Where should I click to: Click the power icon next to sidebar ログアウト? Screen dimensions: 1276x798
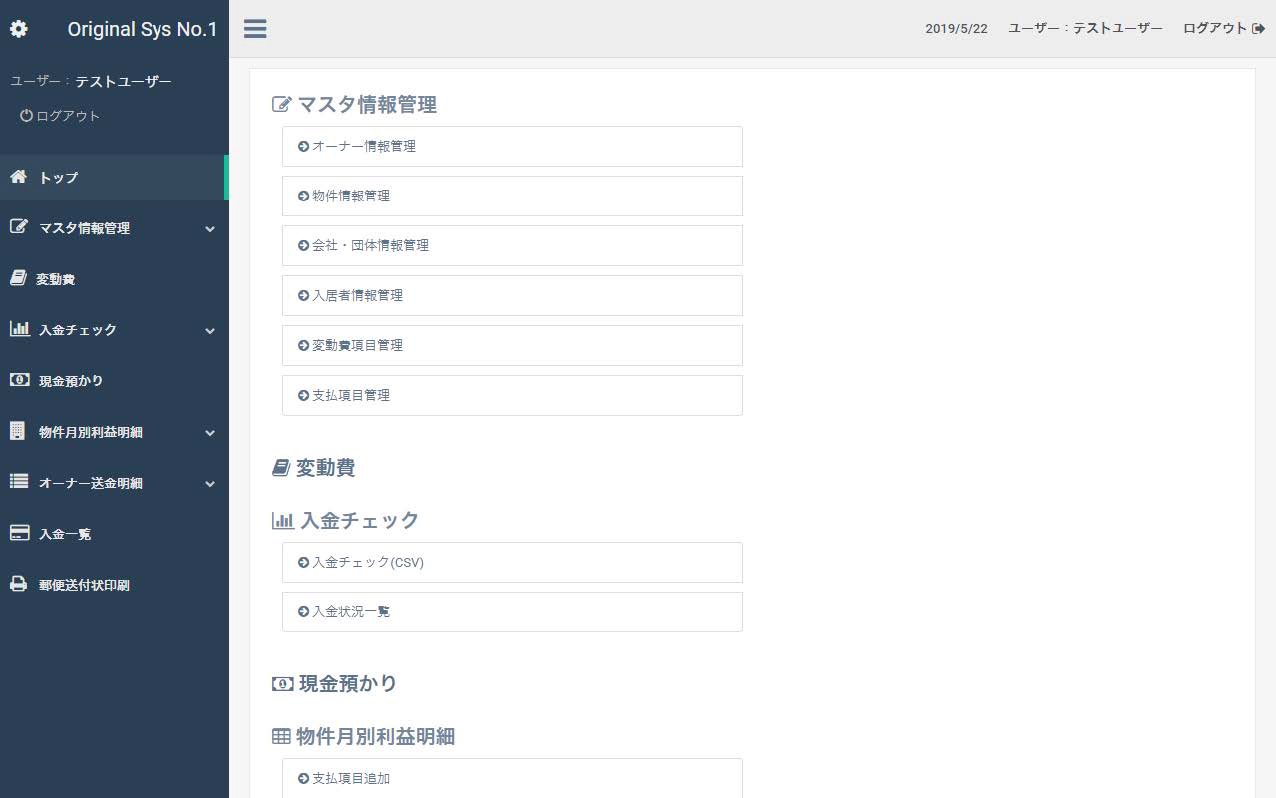pos(26,116)
